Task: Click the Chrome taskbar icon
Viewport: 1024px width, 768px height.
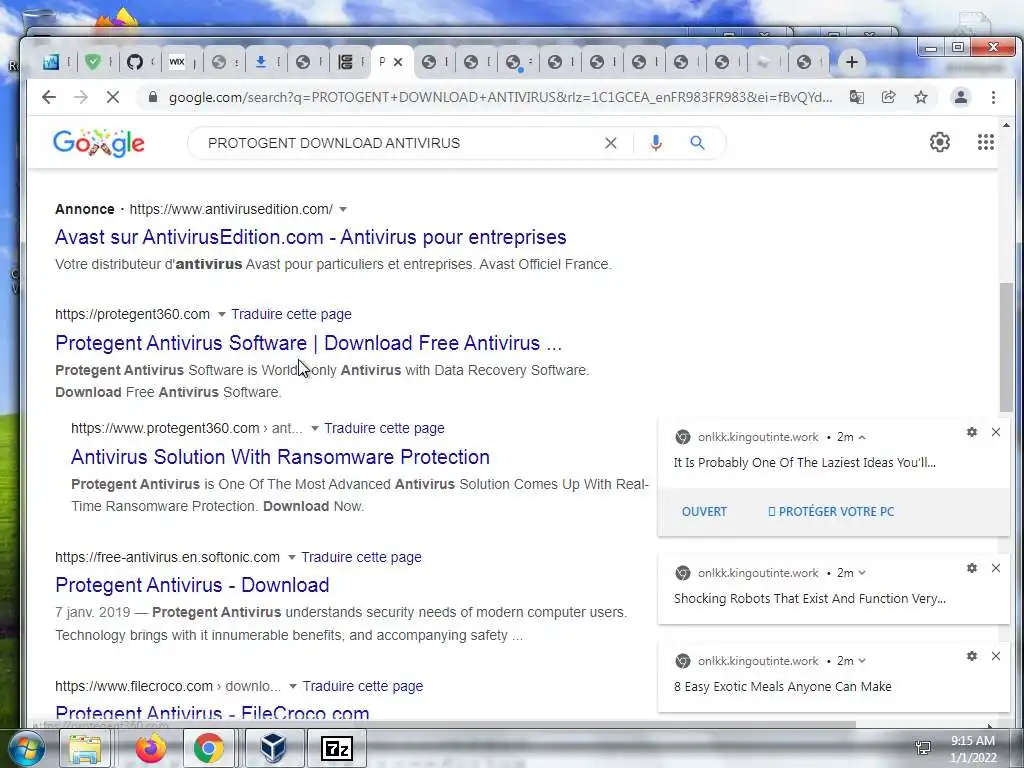Action: pos(208,748)
